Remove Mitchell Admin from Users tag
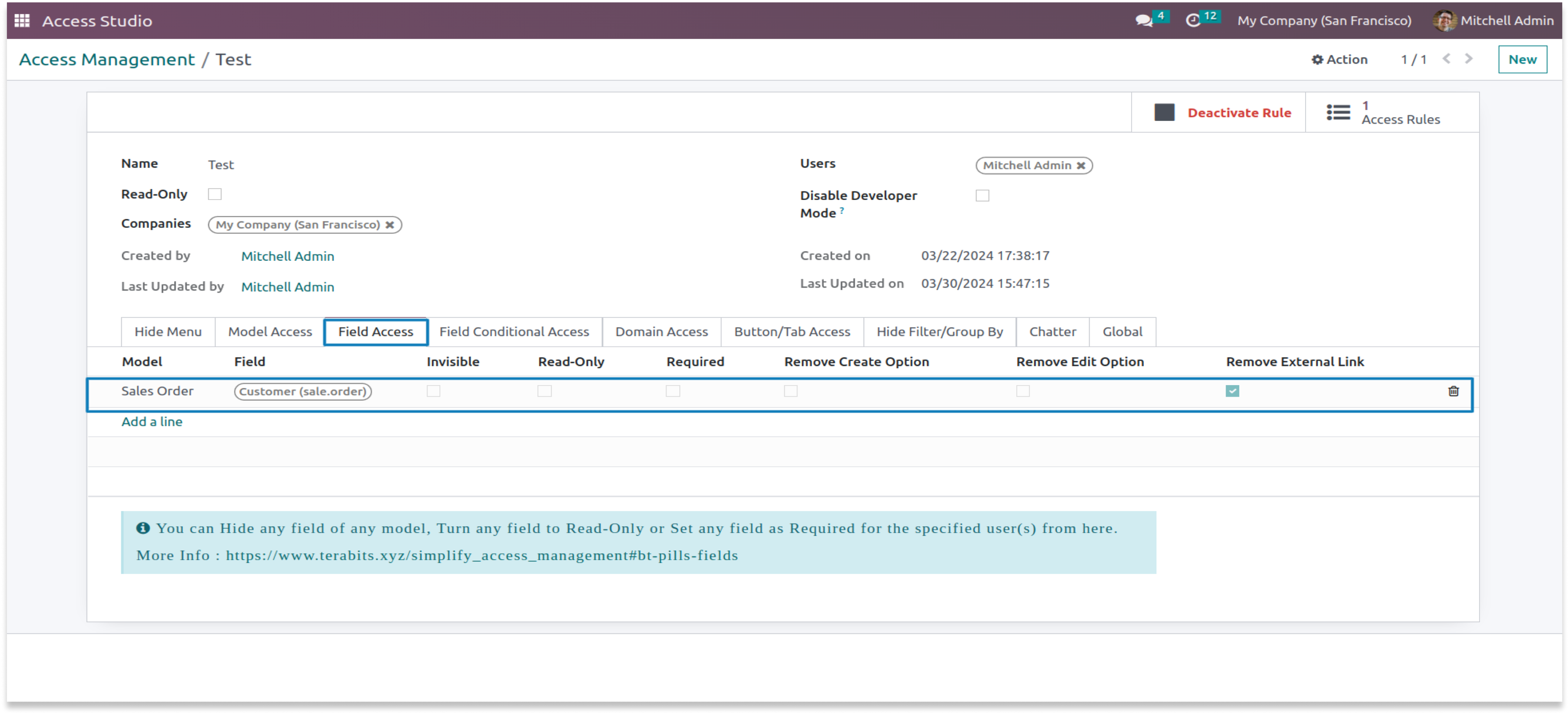This screenshot has width=1568, height=713. pyautogui.click(x=1081, y=166)
